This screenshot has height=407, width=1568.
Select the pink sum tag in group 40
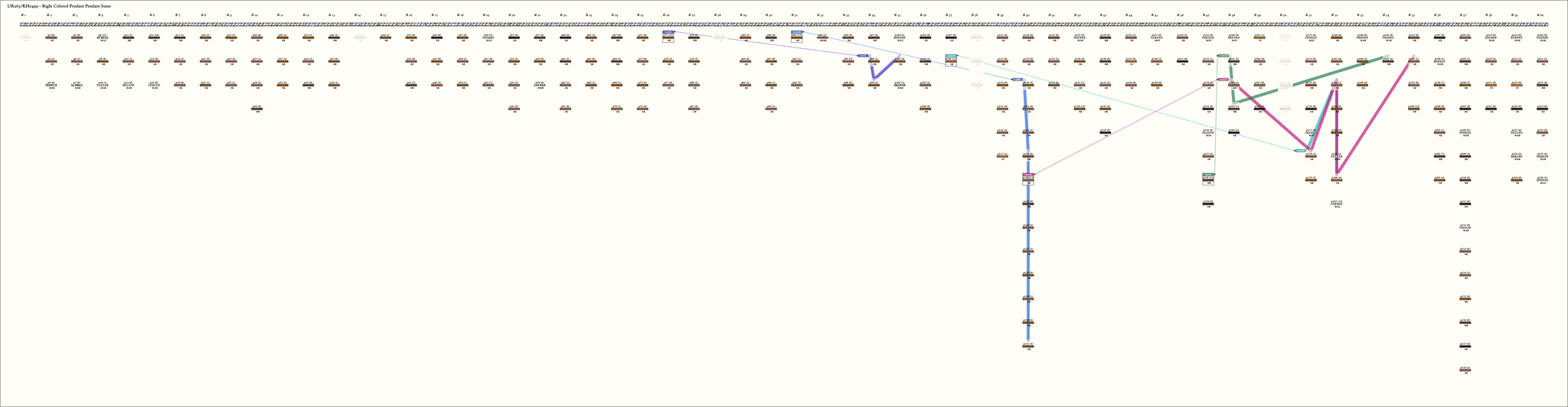(x=1028, y=175)
